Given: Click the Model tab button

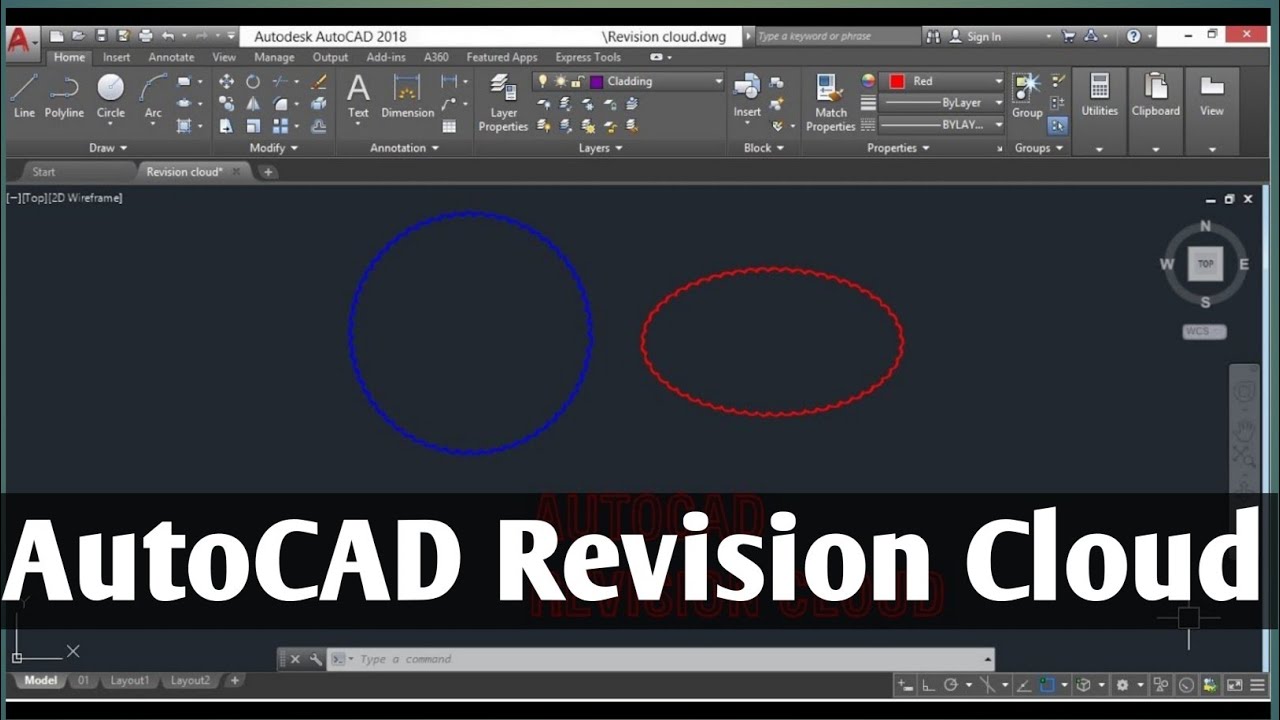Looking at the screenshot, I should (x=41, y=681).
